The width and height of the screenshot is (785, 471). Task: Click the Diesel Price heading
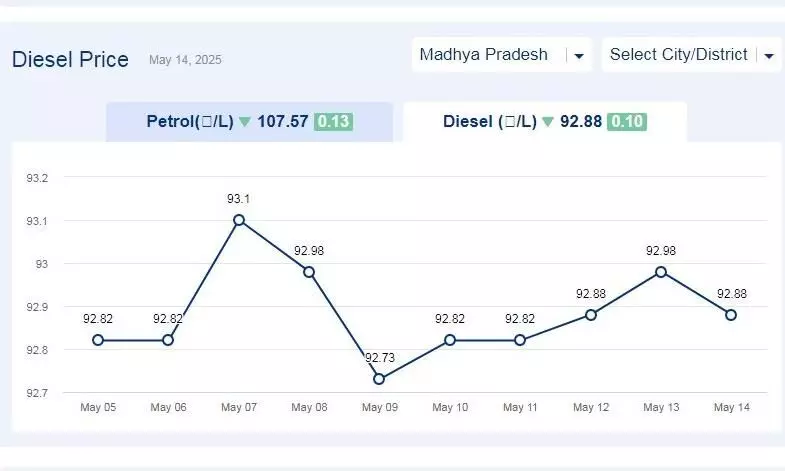point(70,60)
